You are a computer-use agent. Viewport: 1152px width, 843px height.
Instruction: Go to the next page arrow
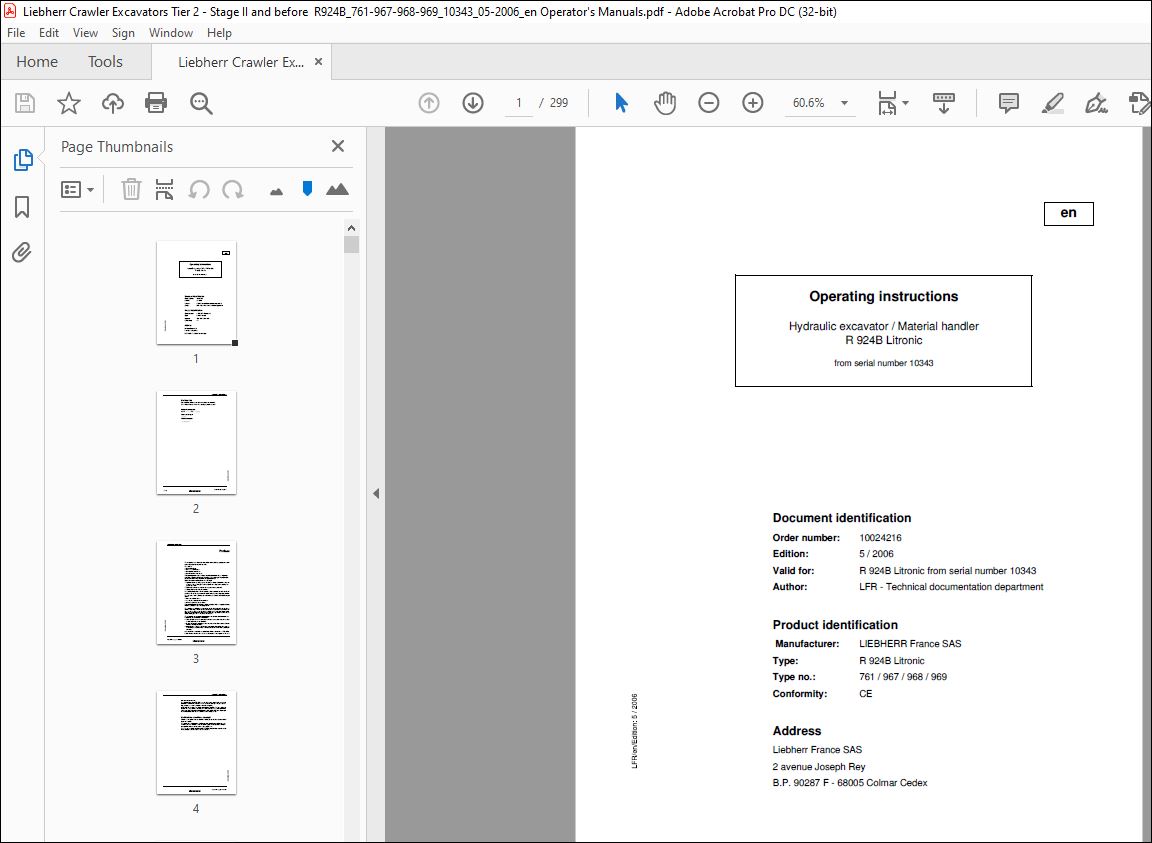473,103
